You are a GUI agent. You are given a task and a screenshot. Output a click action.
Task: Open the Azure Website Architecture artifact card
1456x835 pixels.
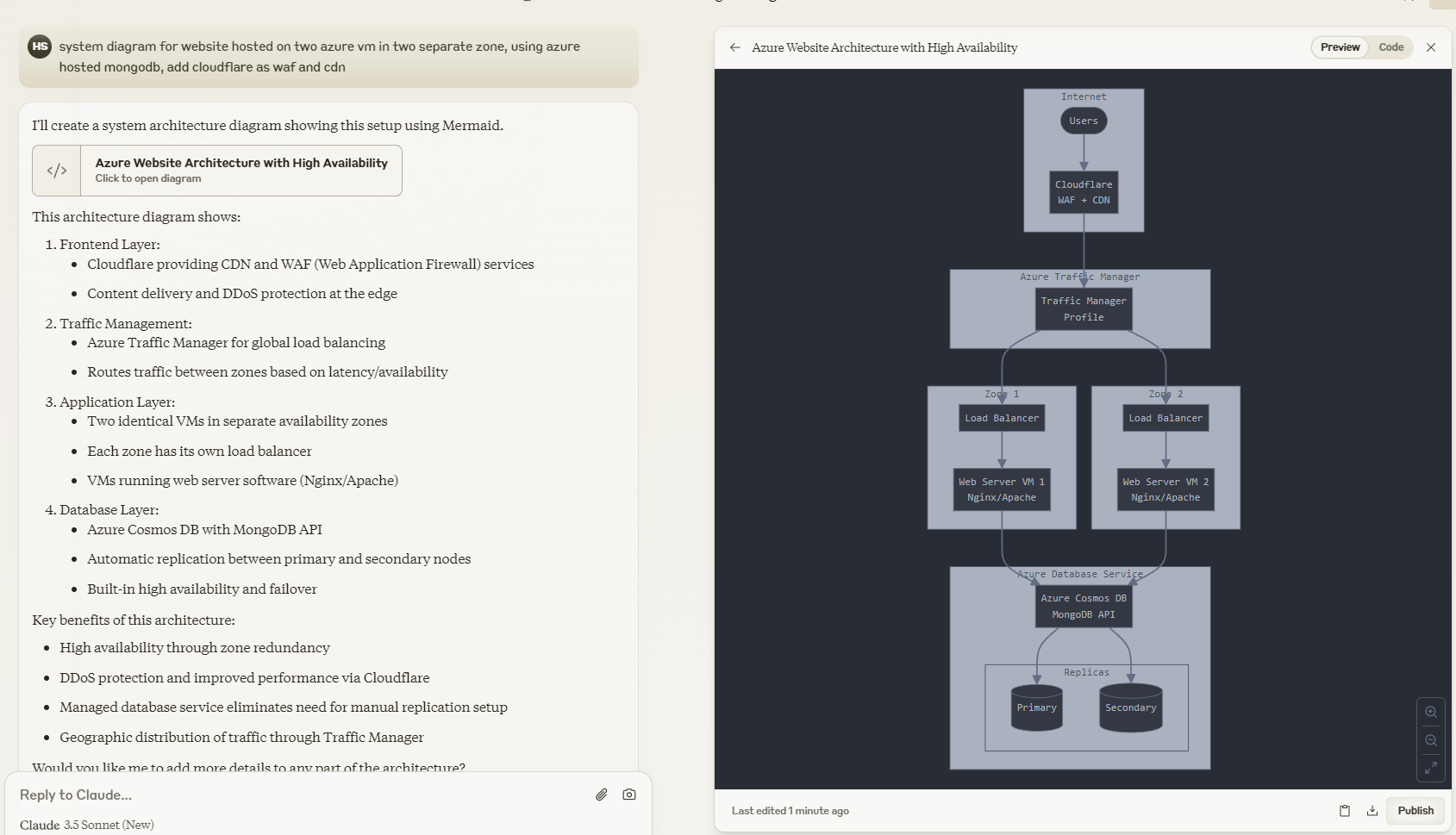pos(217,171)
